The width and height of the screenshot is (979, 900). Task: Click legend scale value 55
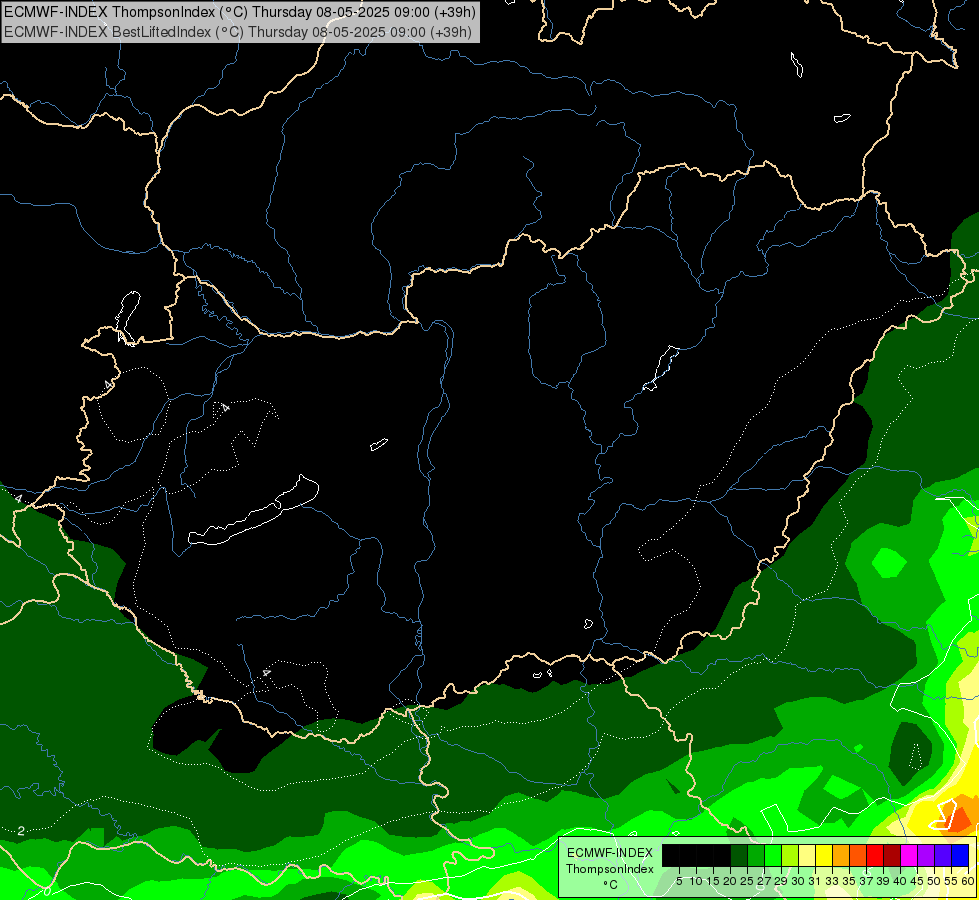[x=952, y=881]
